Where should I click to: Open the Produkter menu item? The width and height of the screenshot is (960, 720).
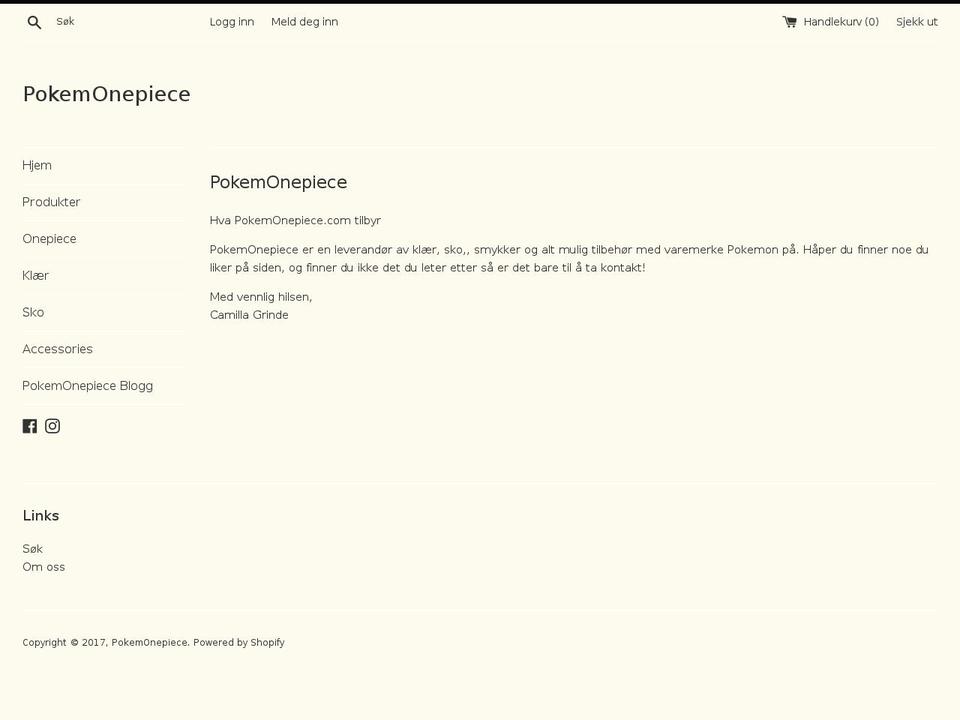coord(51,201)
